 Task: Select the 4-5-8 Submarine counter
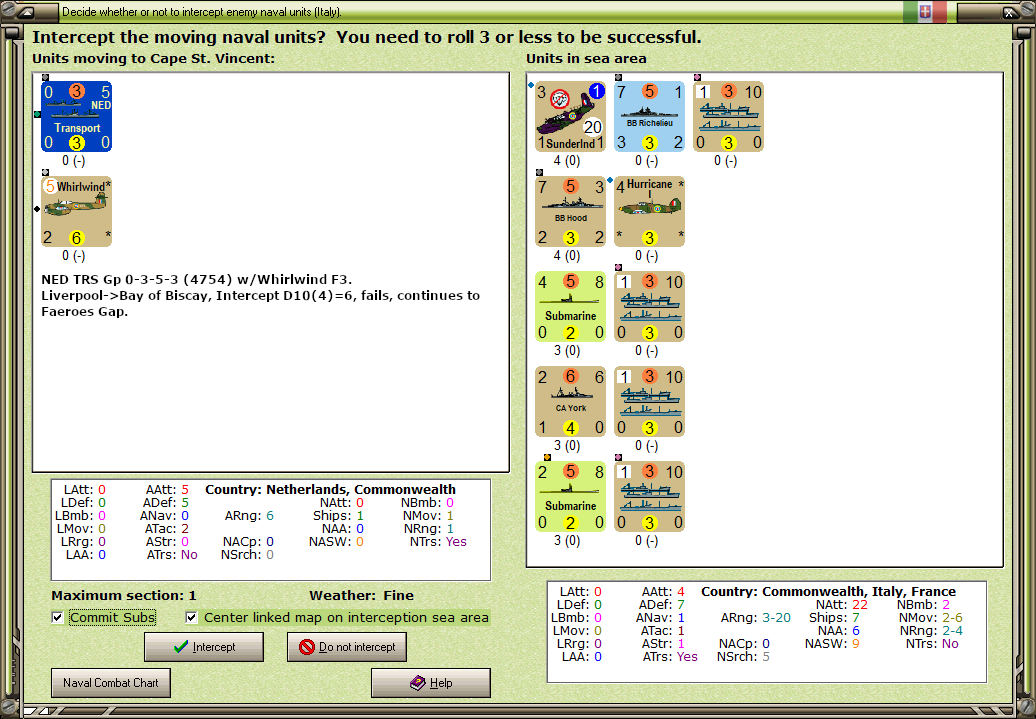pyautogui.click(x=570, y=307)
